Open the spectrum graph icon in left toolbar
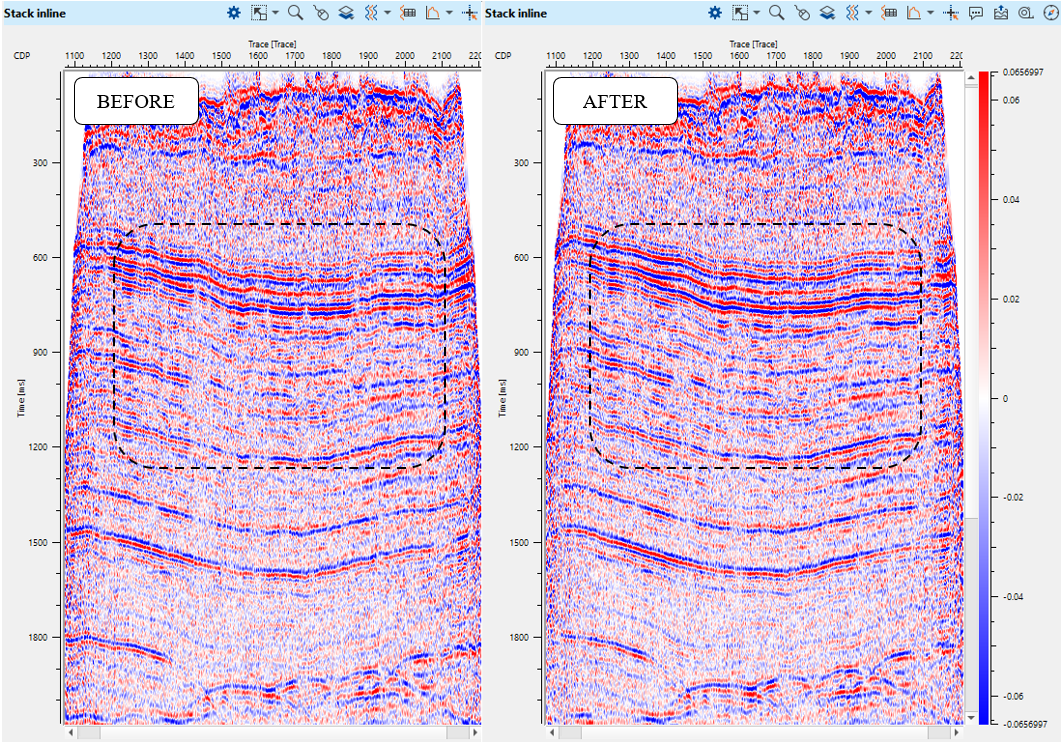This screenshot has height=742, width=1061. (x=434, y=13)
